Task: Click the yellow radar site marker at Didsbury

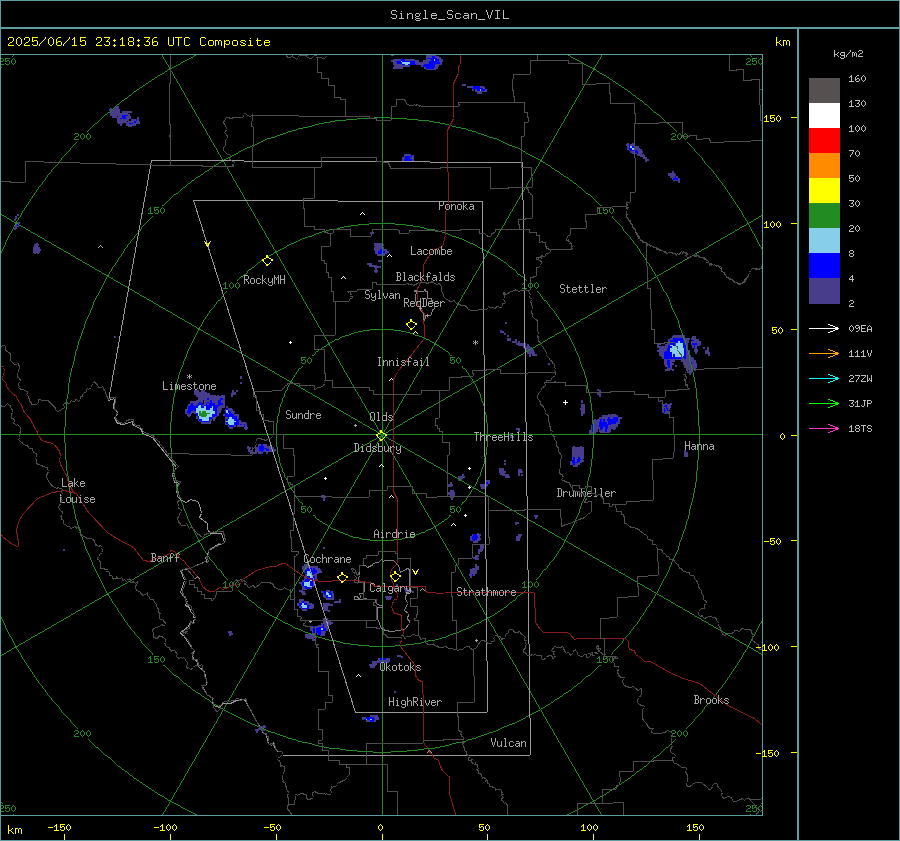Action: [382, 436]
